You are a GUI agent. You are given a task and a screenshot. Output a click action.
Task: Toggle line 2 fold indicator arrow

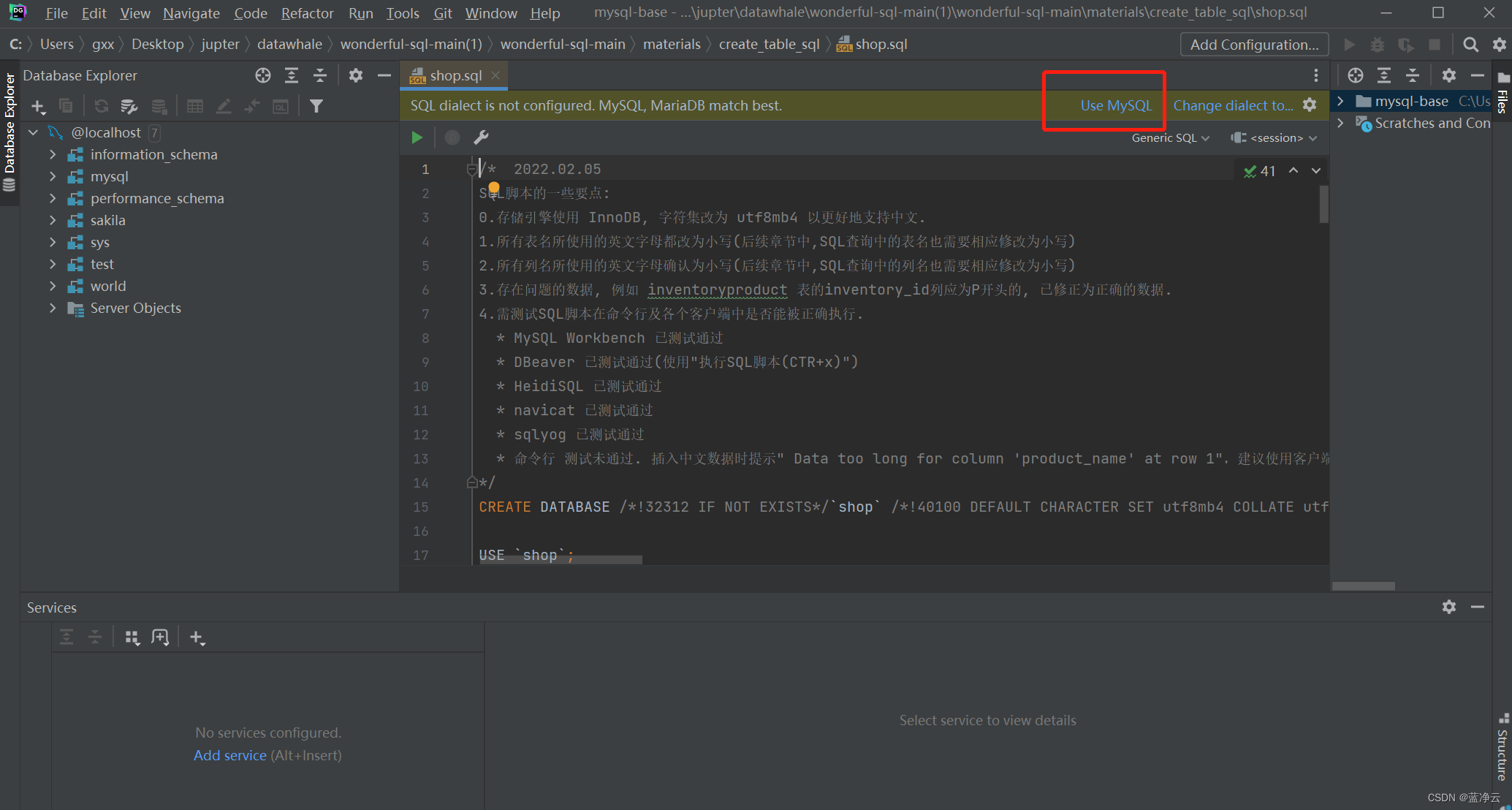point(468,192)
